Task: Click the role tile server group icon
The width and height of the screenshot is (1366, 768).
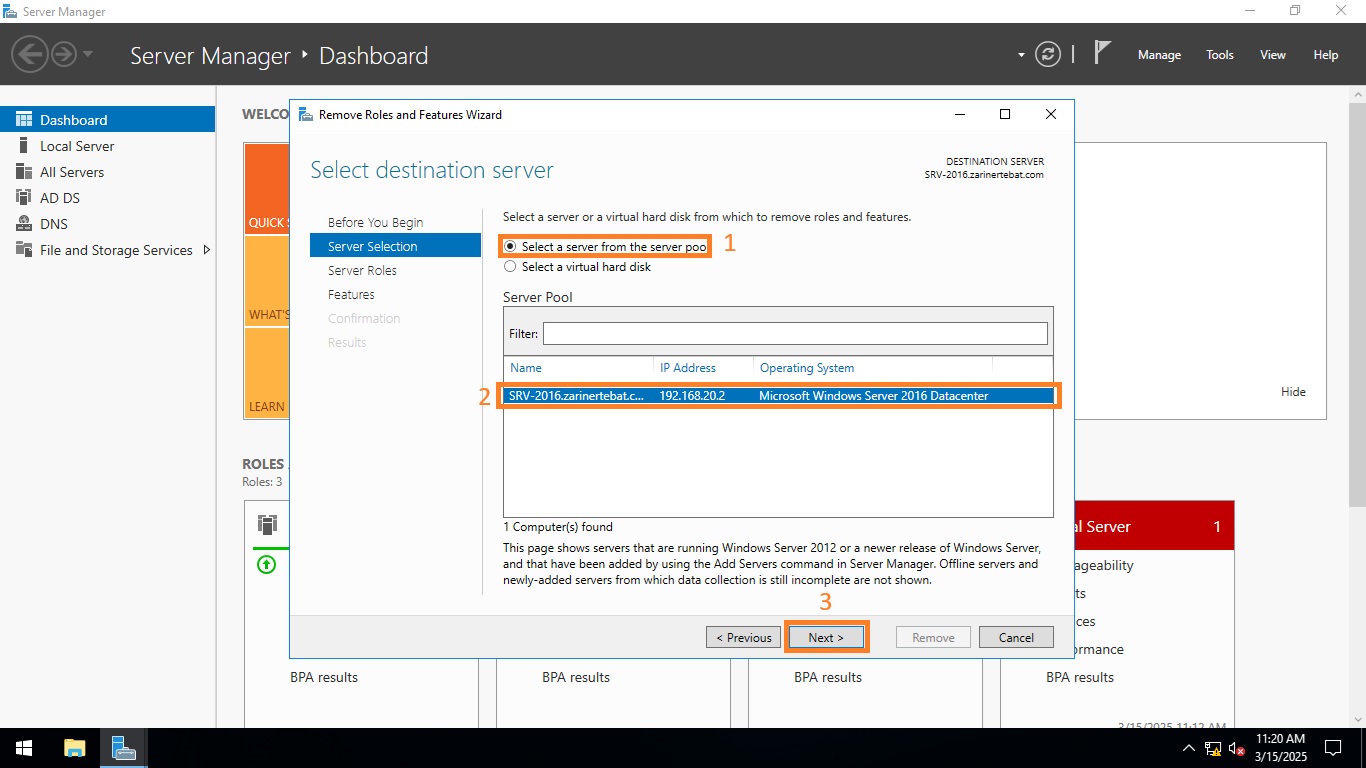Action: coord(266,524)
